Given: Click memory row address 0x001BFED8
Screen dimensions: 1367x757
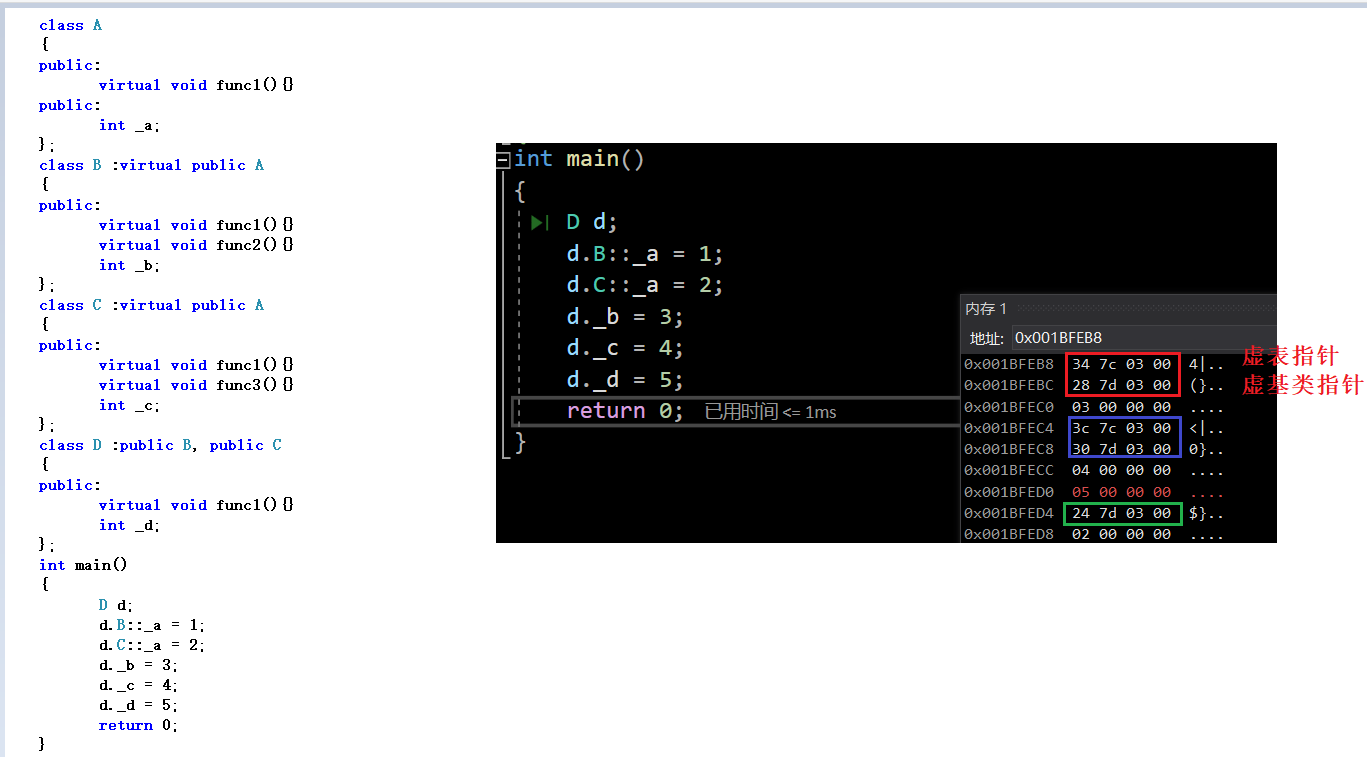Looking at the screenshot, I should (1009, 534).
